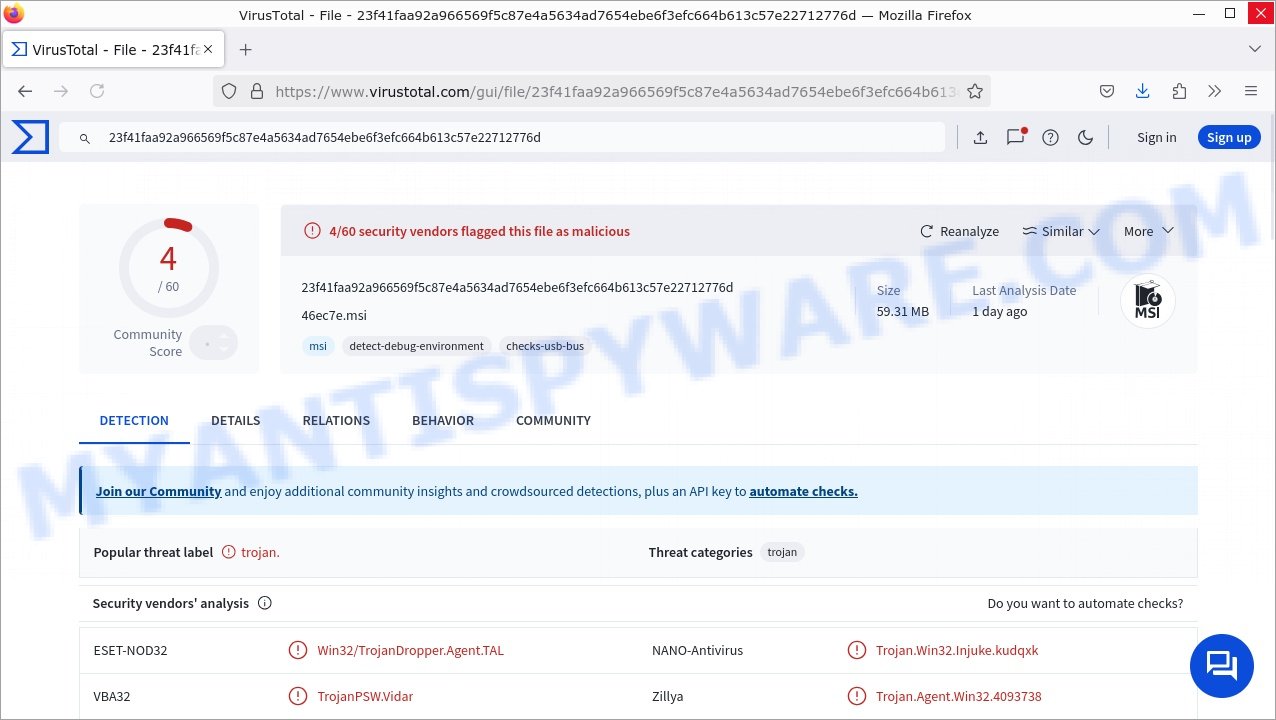Click the Zillya vendor name
Screen dimensions: 1276x720
[x=668, y=696]
